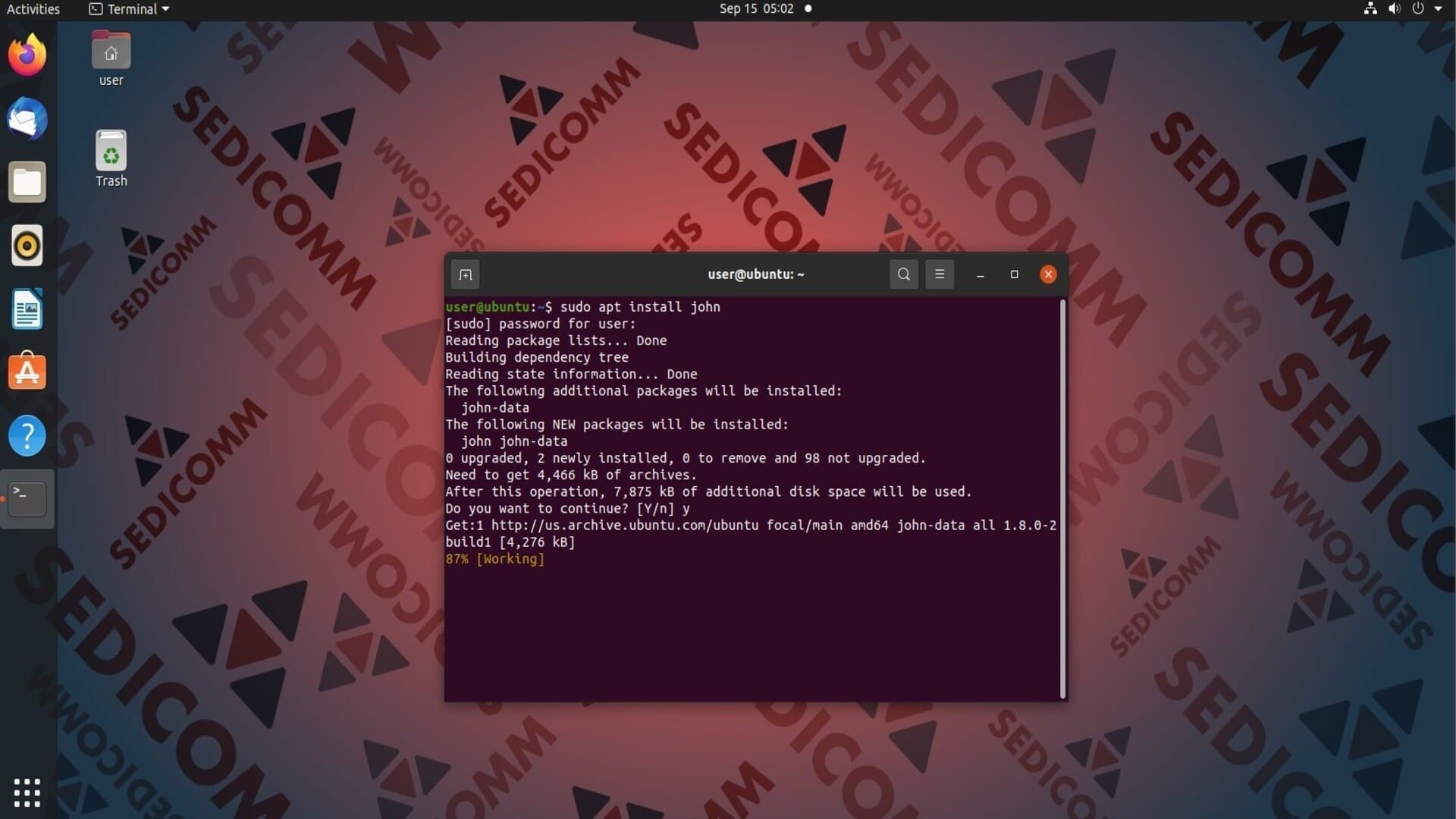Launch LibreOffice Writer from the dock

click(27, 309)
